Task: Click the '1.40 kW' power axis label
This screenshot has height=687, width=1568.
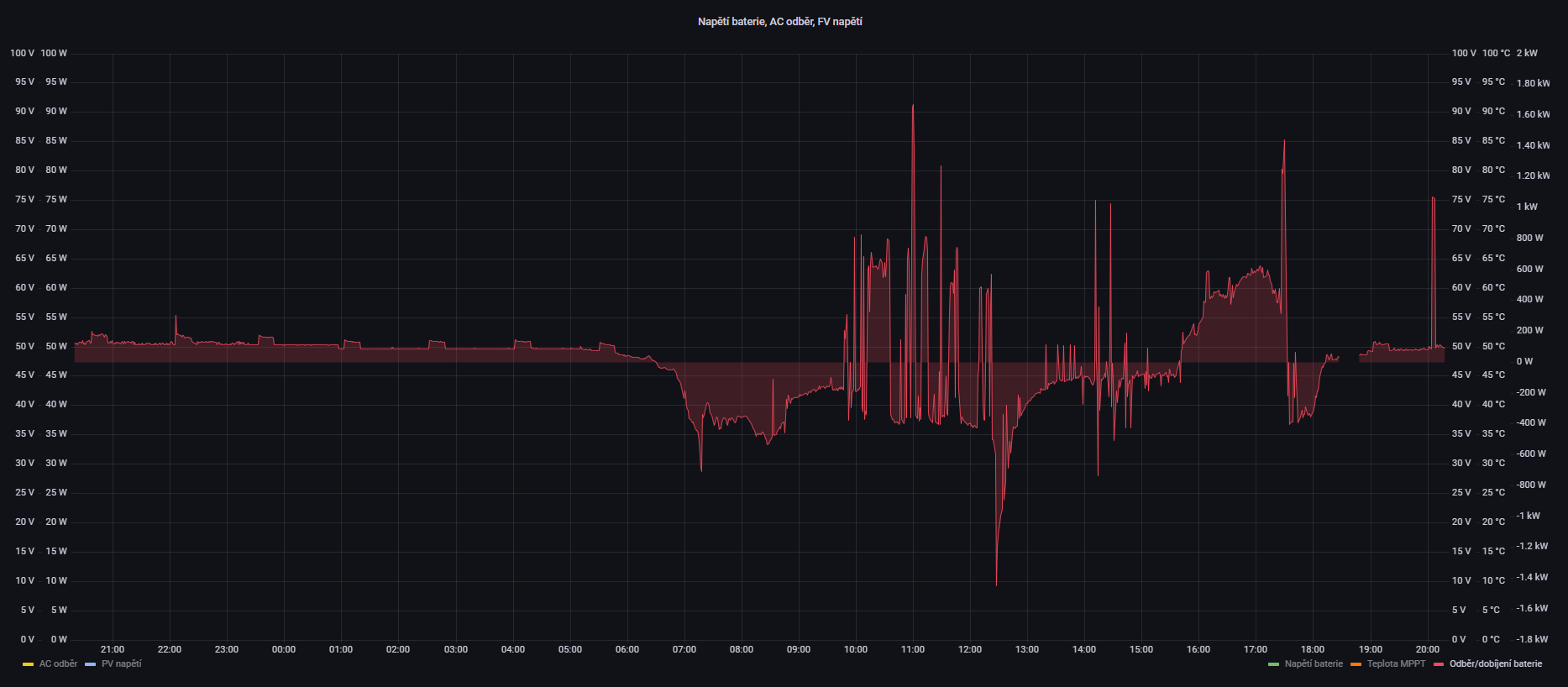Action: pyautogui.click(x=1533, y=145)
